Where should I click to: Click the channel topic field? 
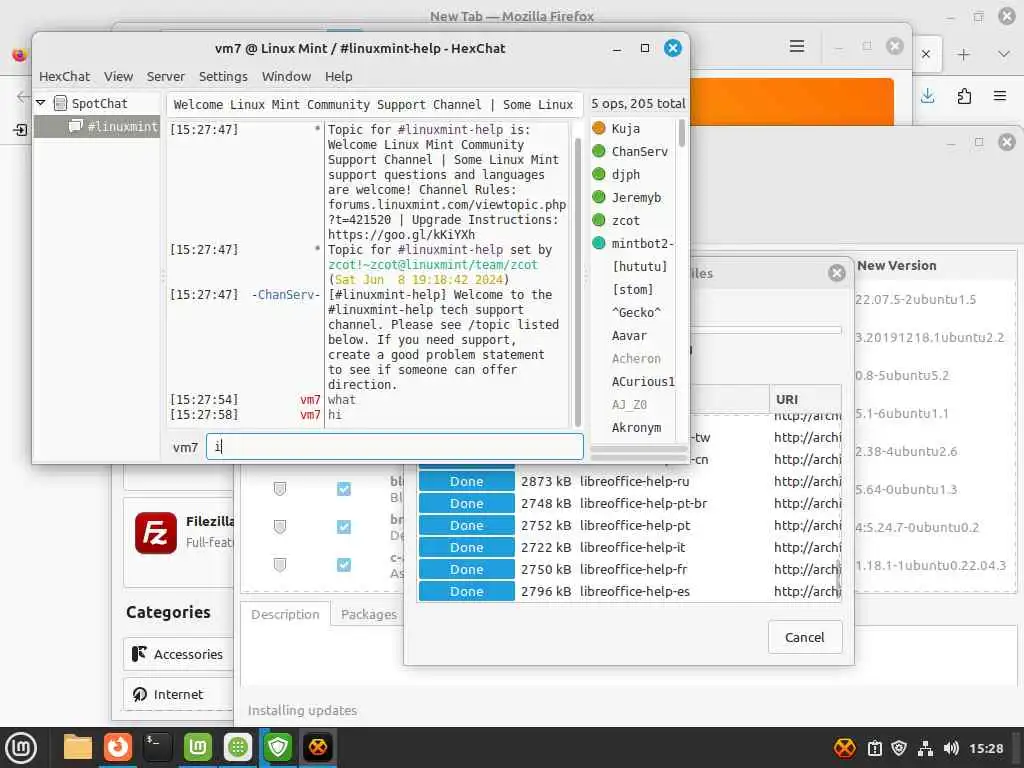pyautogui.click(x=374, y=104)
